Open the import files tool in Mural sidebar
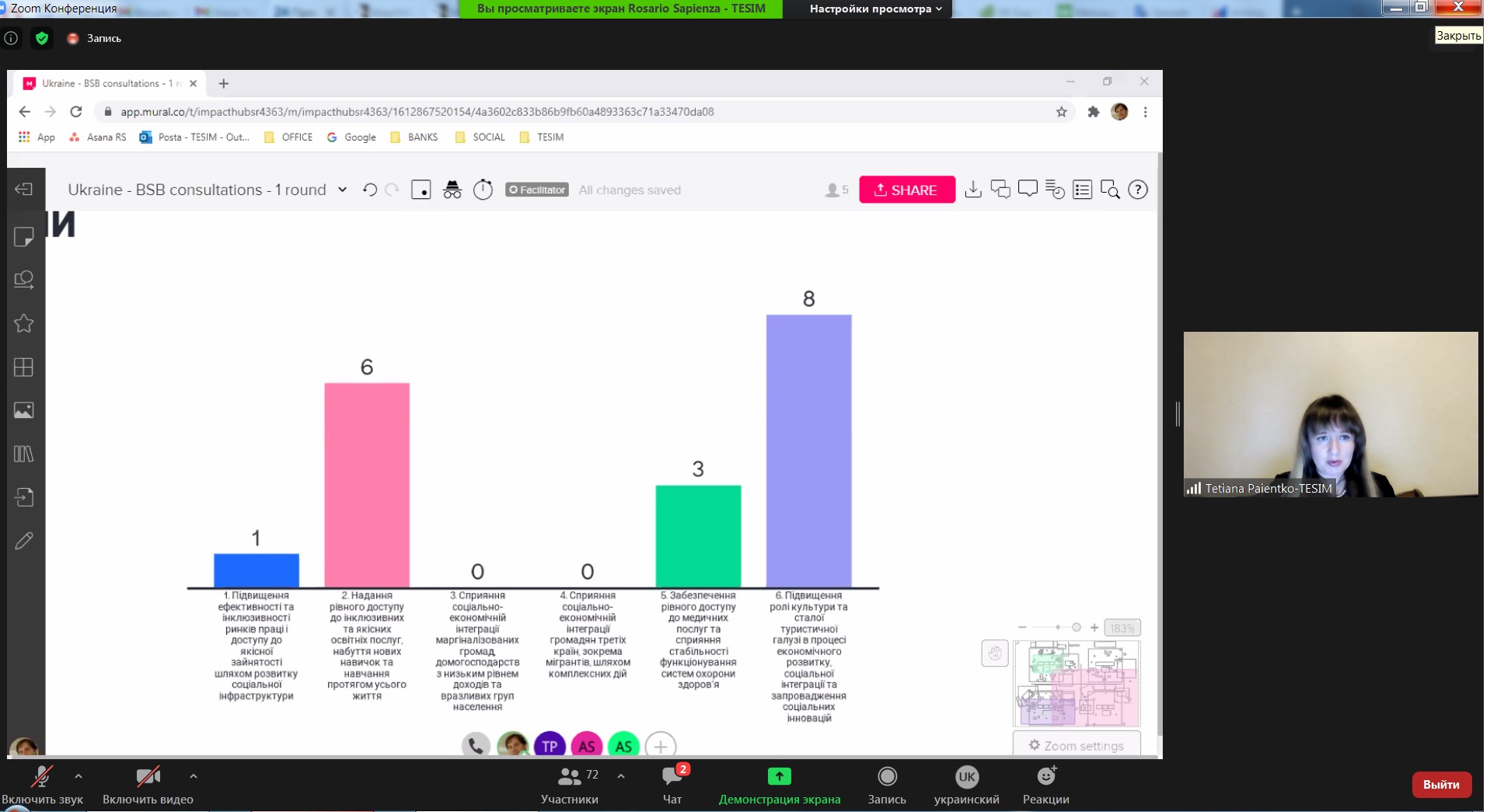The width and height of the screenshot is (1490, 812). tap(24, 497)
